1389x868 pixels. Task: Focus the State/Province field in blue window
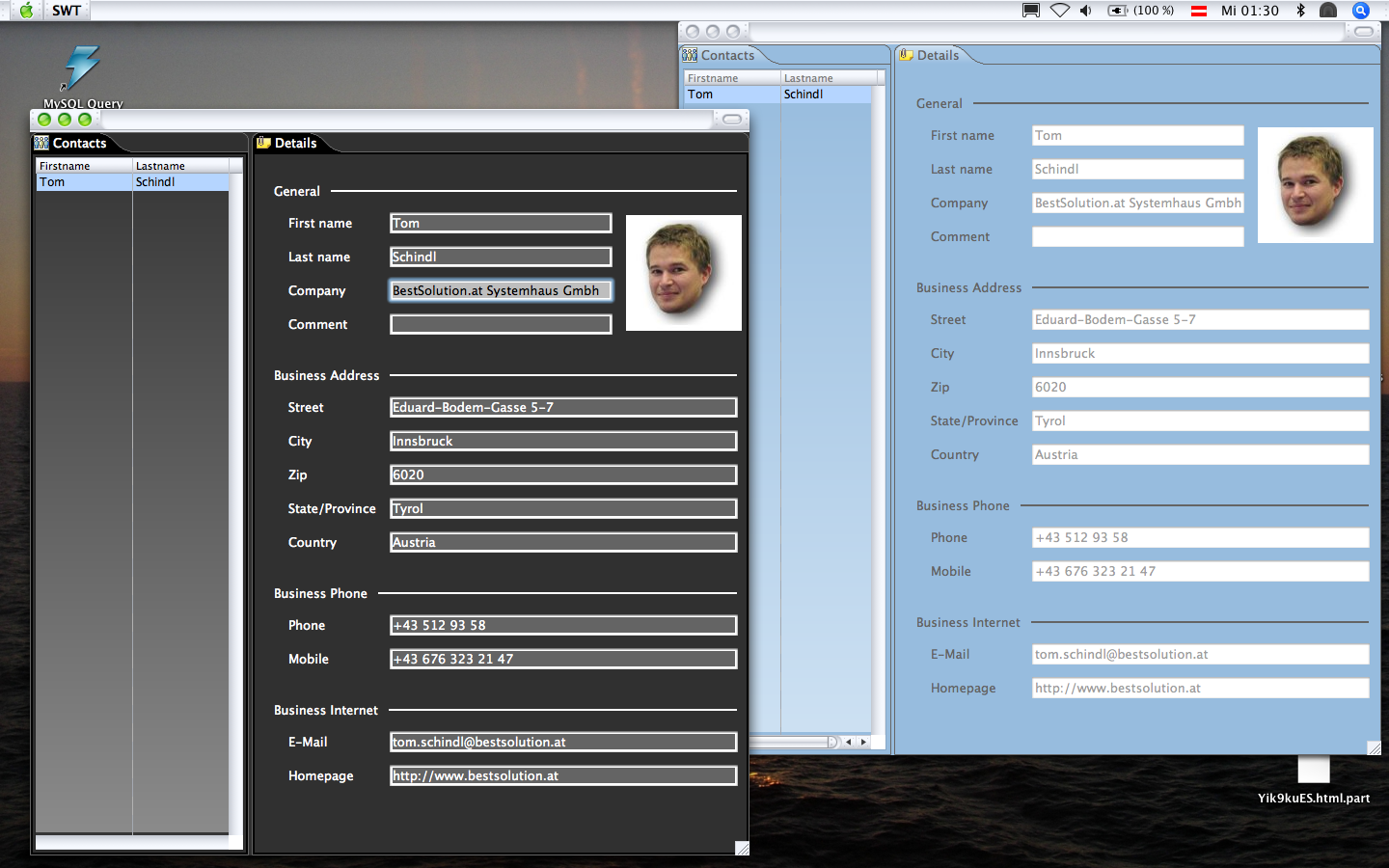point(1201,421)
